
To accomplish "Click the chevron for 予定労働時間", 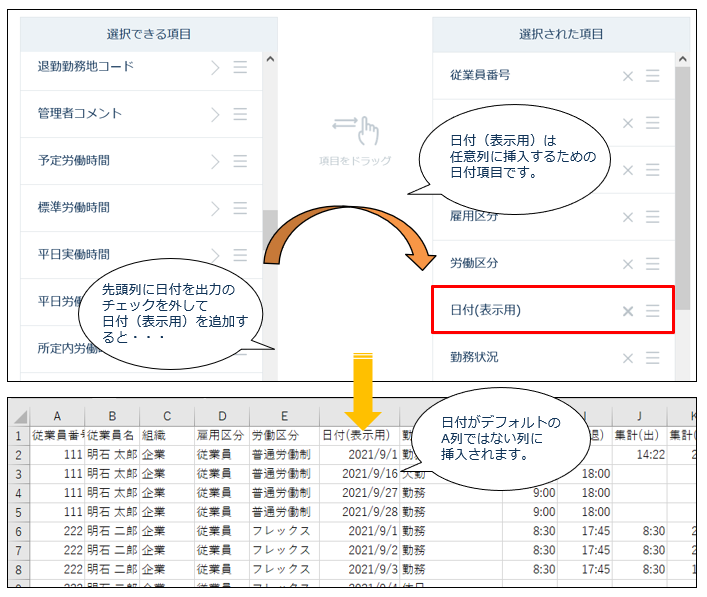I will tap(215, 161).
